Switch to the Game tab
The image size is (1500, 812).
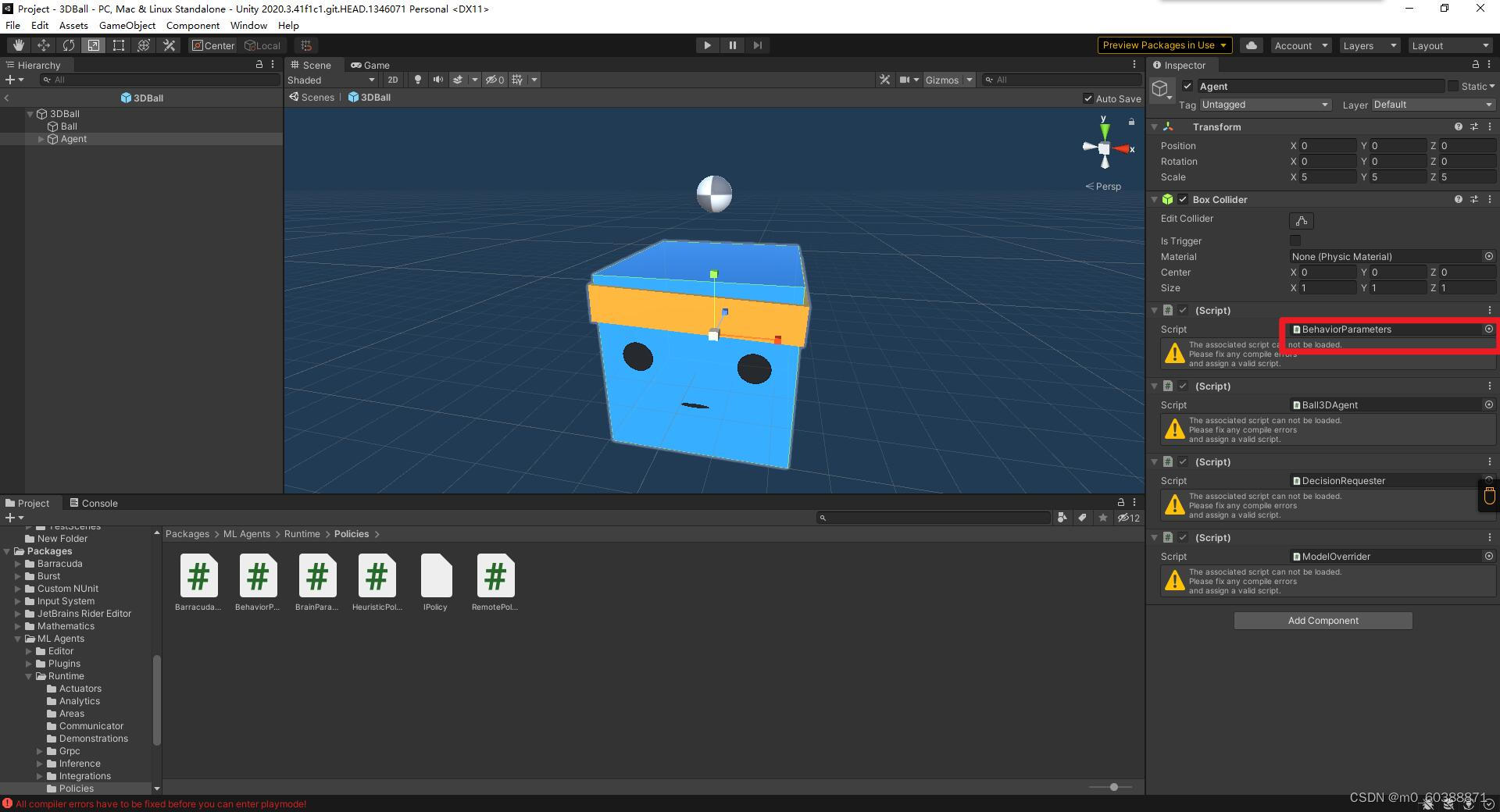point(370,65)
